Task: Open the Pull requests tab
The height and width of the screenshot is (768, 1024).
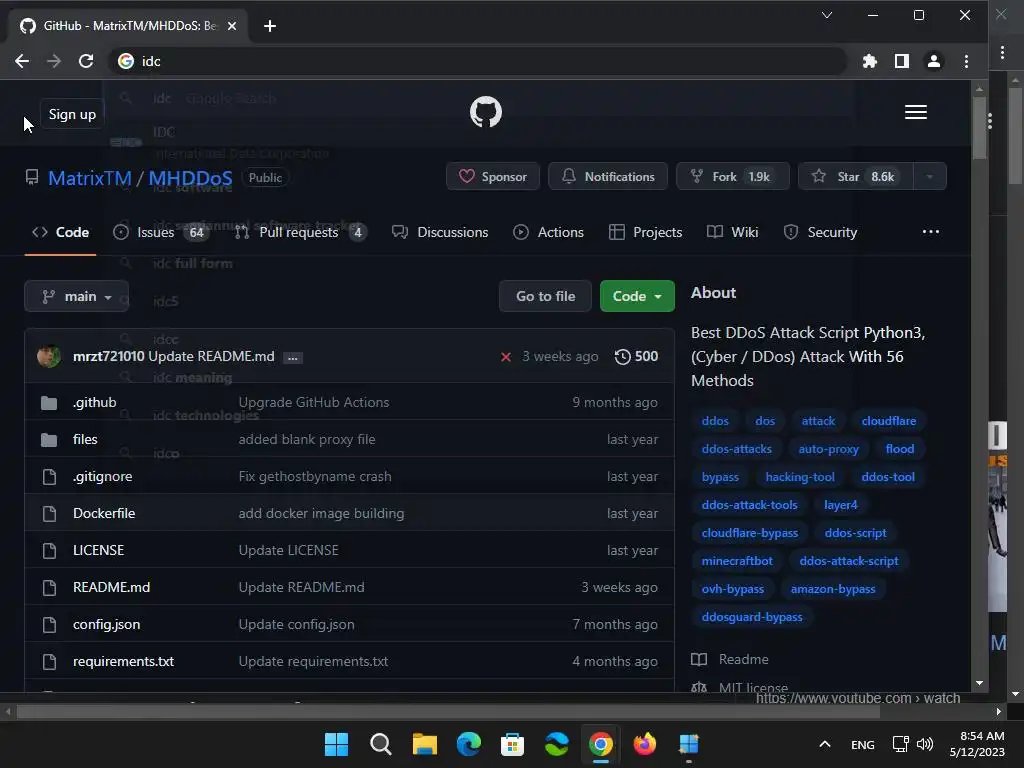Action: coord(300,232)
